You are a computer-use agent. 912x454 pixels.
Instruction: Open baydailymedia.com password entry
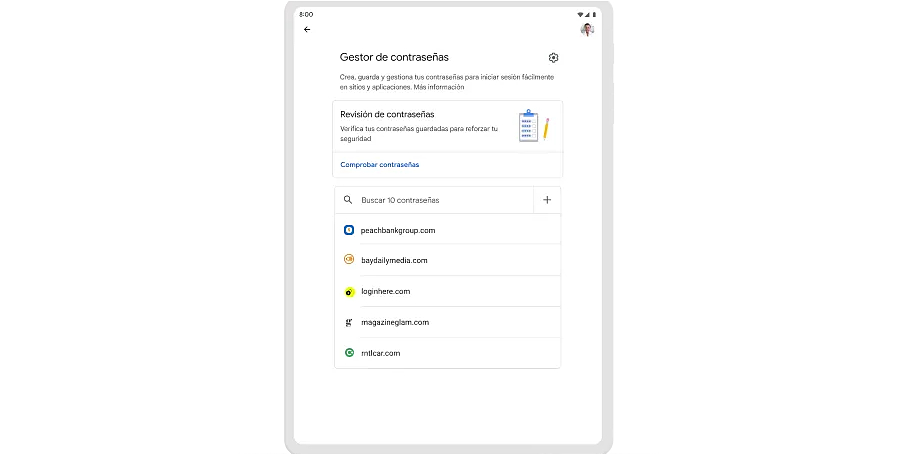point(448,260)
